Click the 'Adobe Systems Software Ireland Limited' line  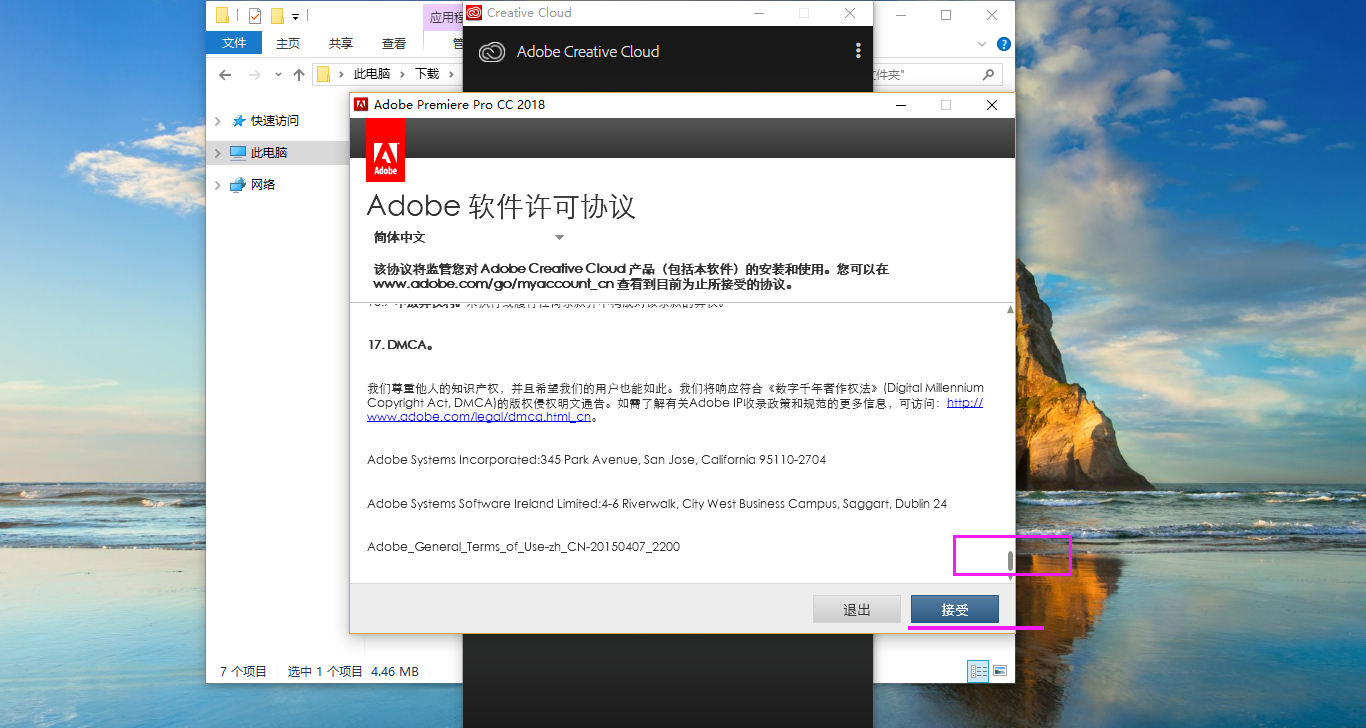[657, 504]
